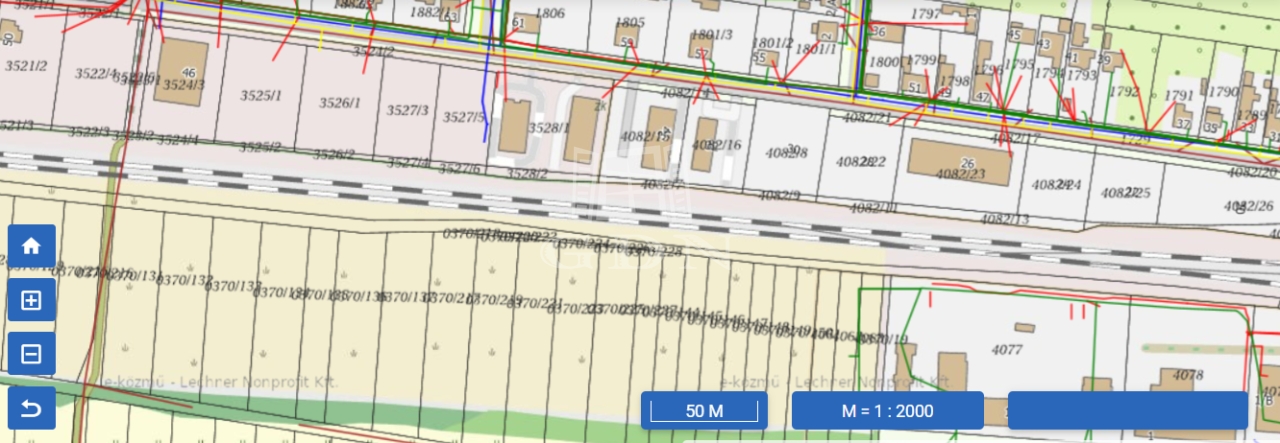Click parcel 3525/1 on the map
This screenshot has width=1280, height=443.
pyautogui.click(x=261, y=96)
